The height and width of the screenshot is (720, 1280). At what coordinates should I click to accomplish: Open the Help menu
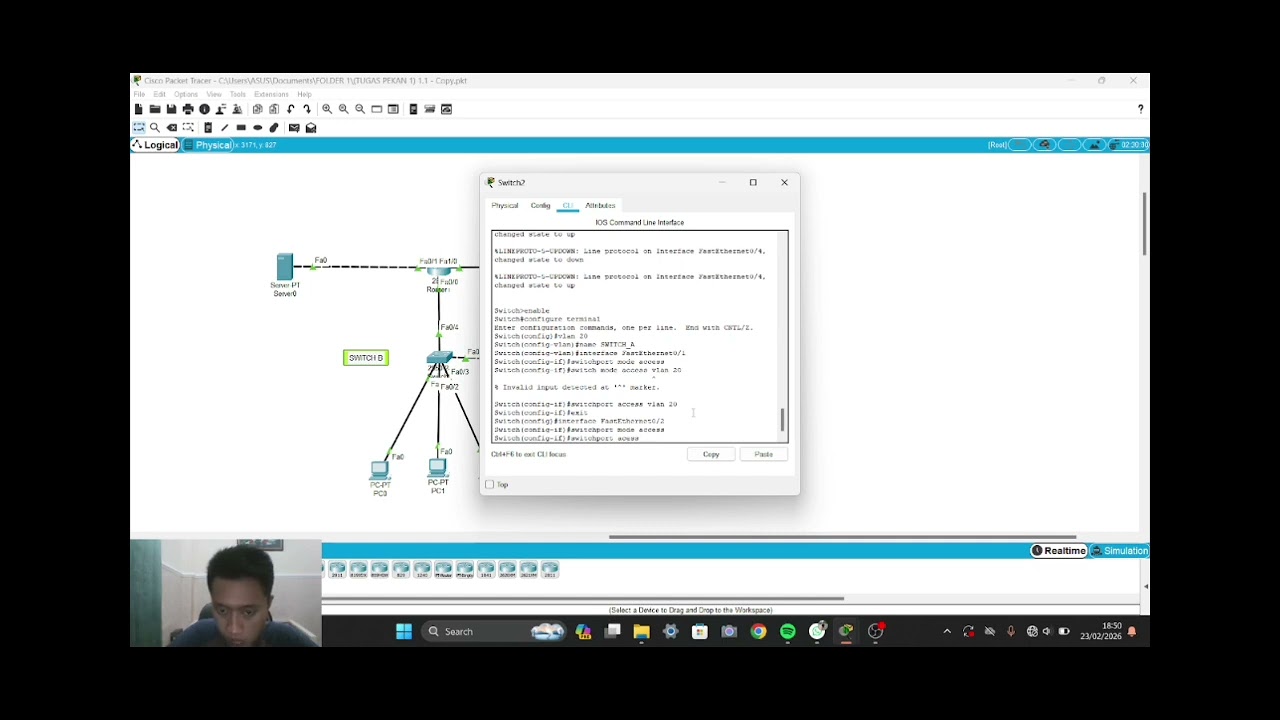304,94
